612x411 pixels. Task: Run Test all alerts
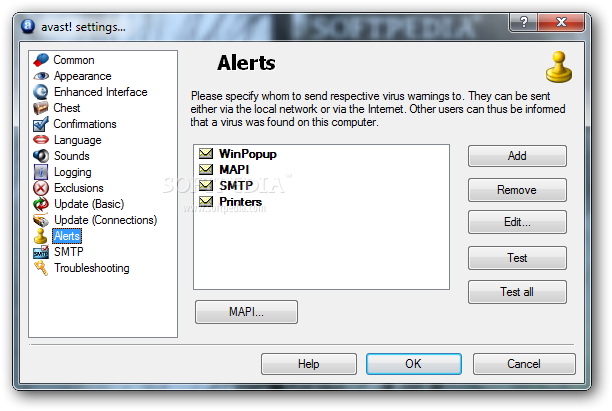(517, 292)
